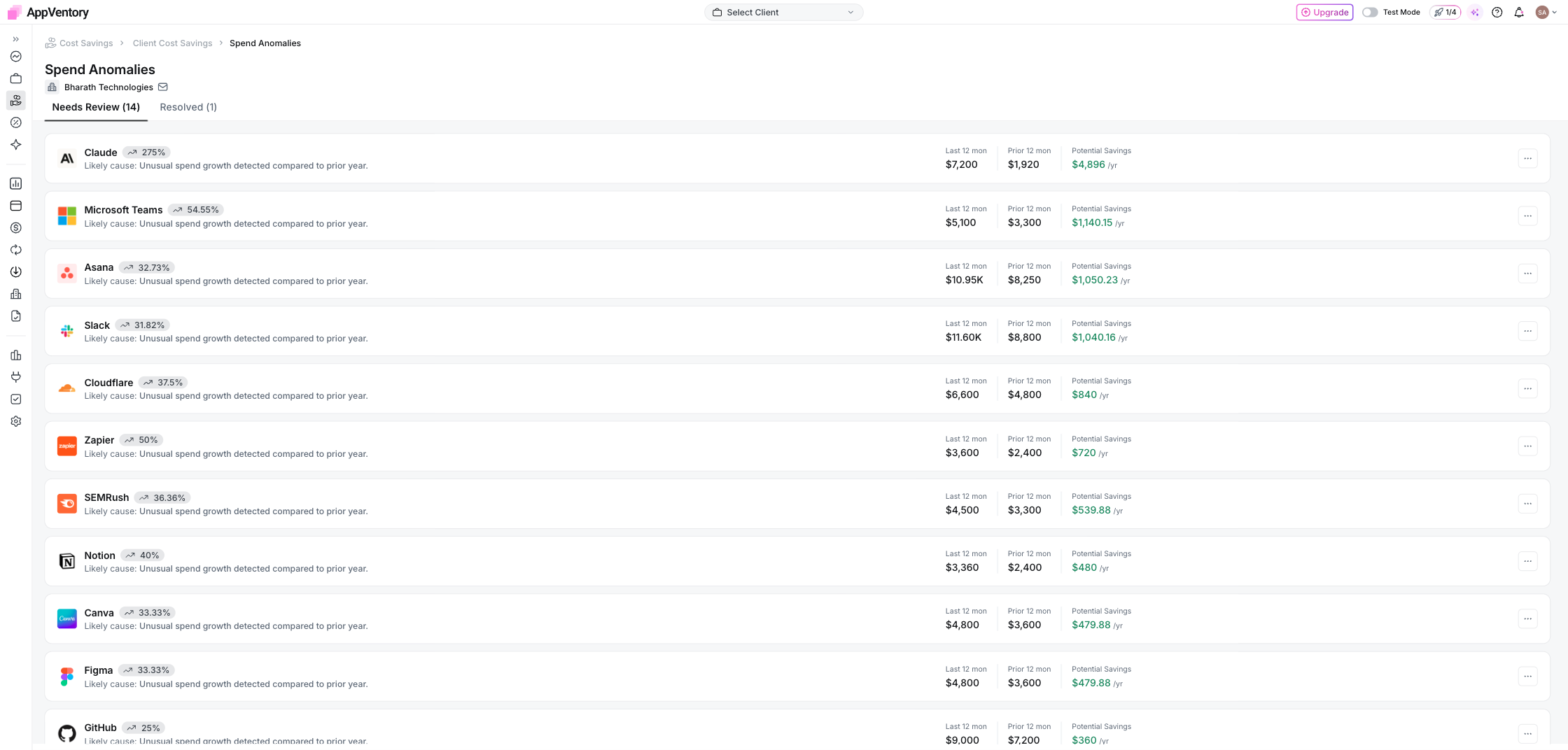This screenshot has width=1568, height=750.
Task: Click the GitHub app name
Action: (x=100, y=728)
